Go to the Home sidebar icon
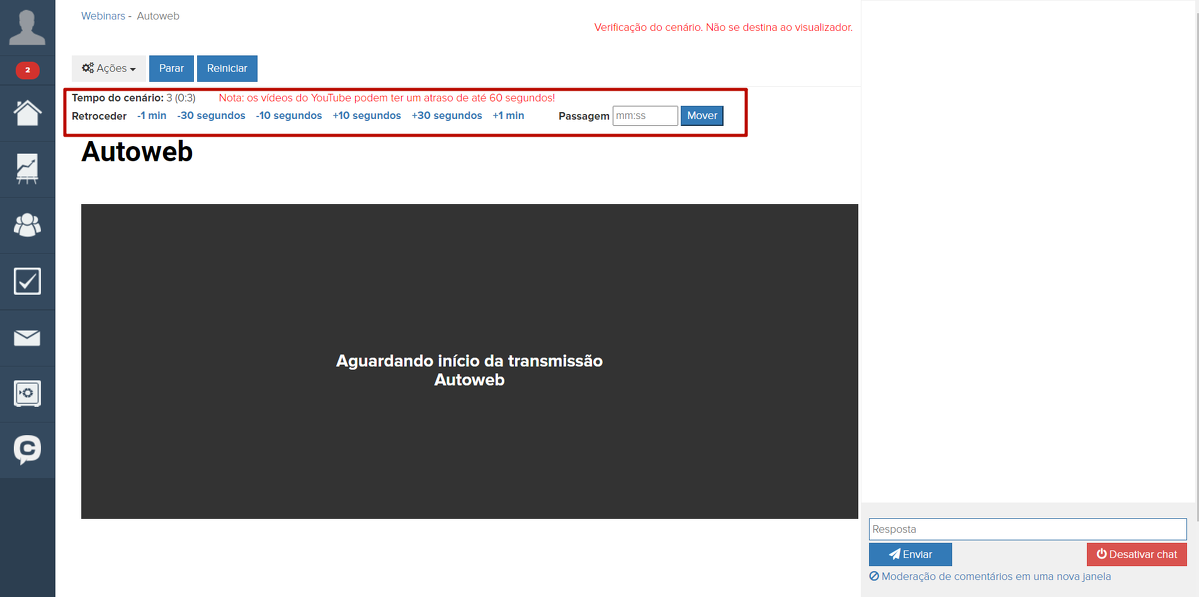 (27, 112)
